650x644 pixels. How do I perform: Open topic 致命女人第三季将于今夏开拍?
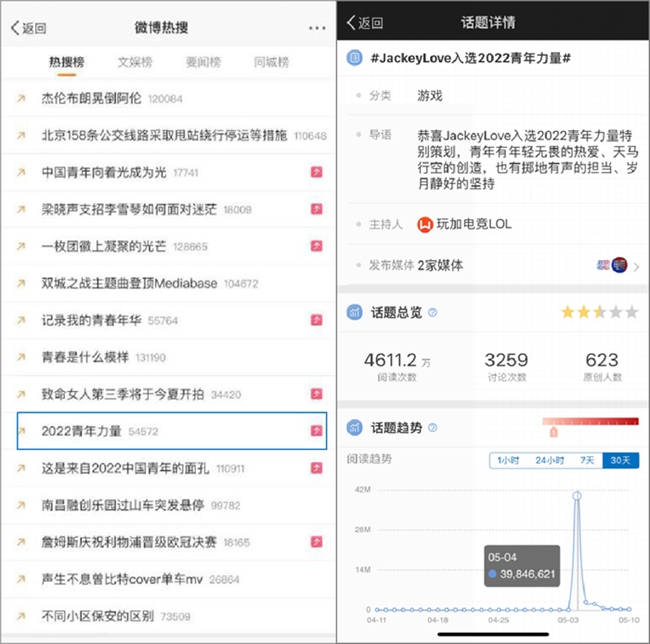[x=168, y=394]
